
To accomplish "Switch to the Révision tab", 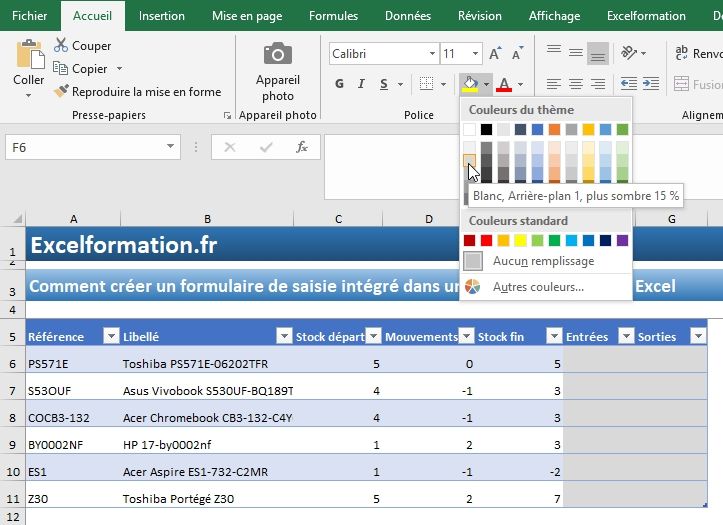I will pos(480,16).
